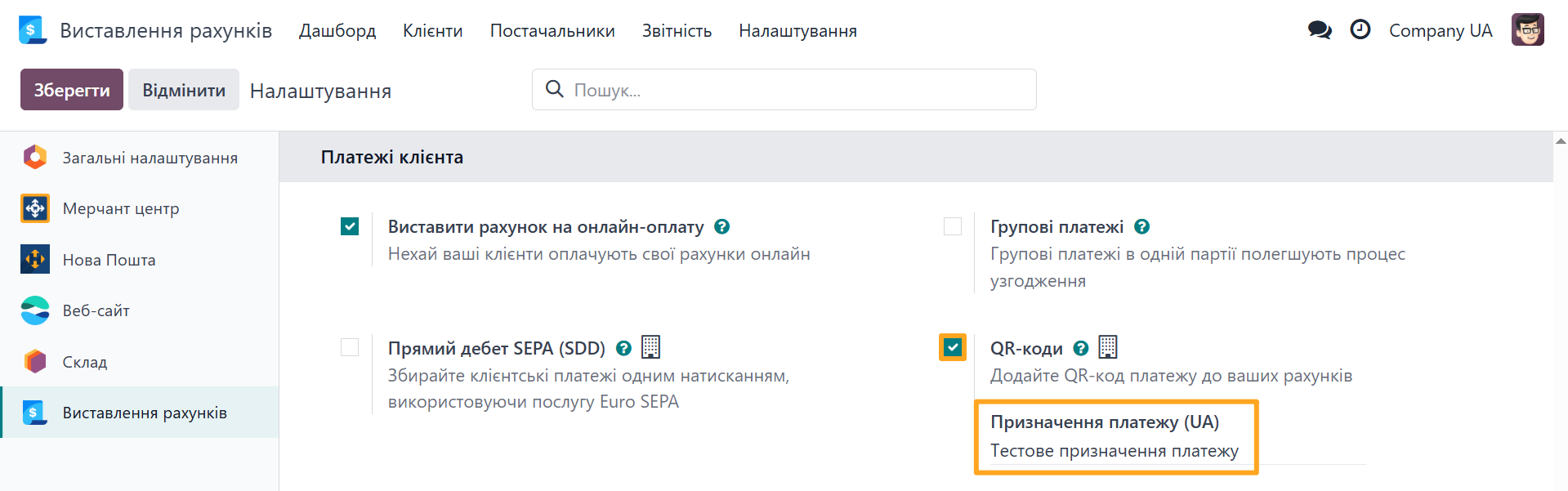The height and width of the screenshot is (491, 1568).
Task: Click the Веб-сайт sidebar icon
Action: [x=35, y=310]
